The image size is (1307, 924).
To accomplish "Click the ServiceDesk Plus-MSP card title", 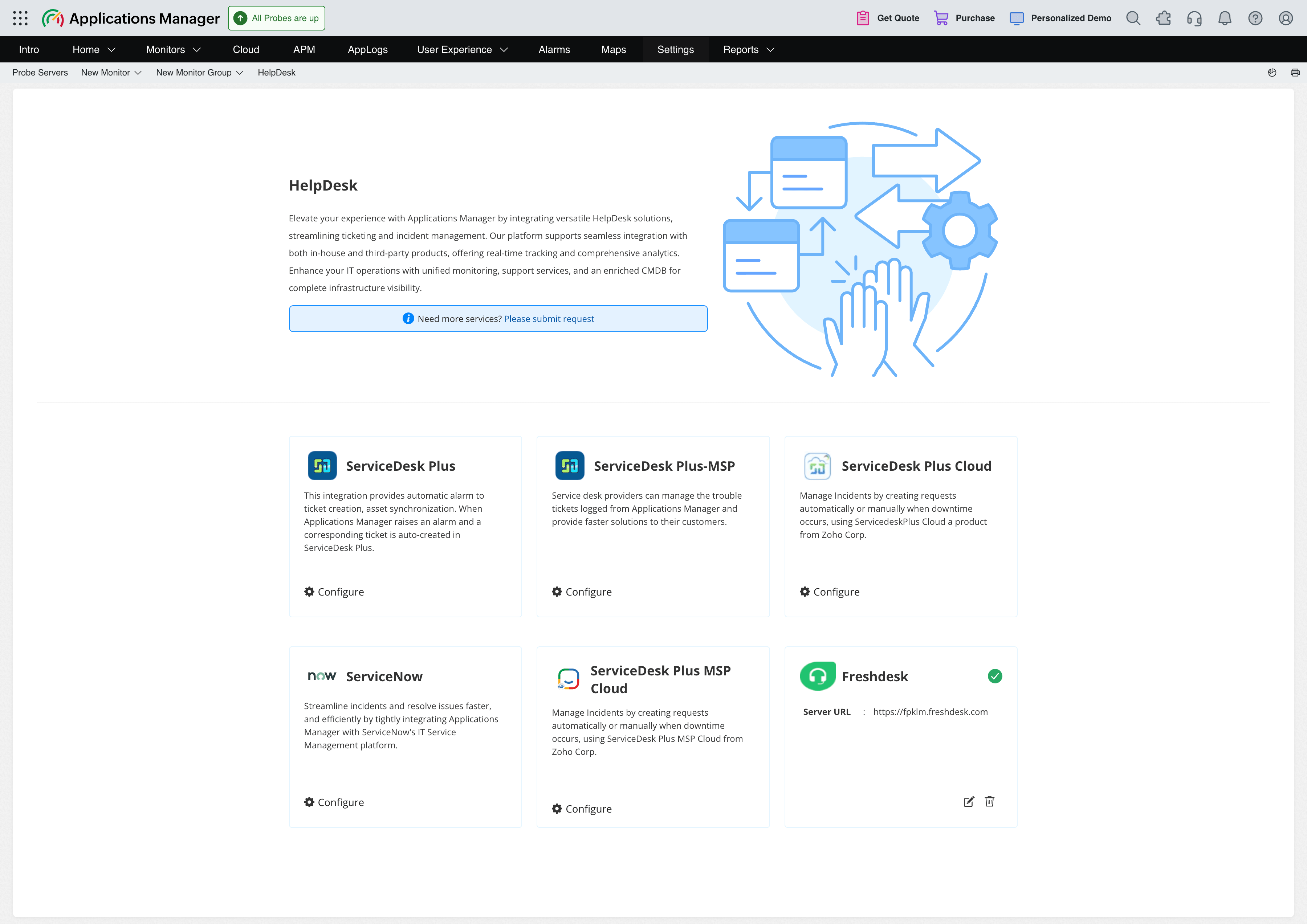I will coord(664,466).
